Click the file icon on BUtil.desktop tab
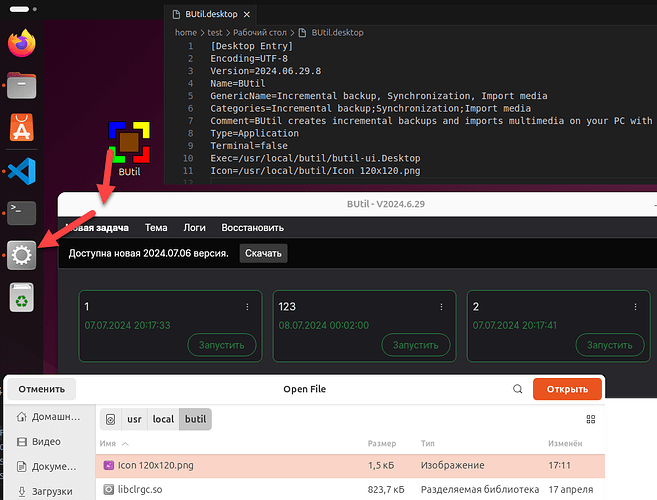 [176, 14]
